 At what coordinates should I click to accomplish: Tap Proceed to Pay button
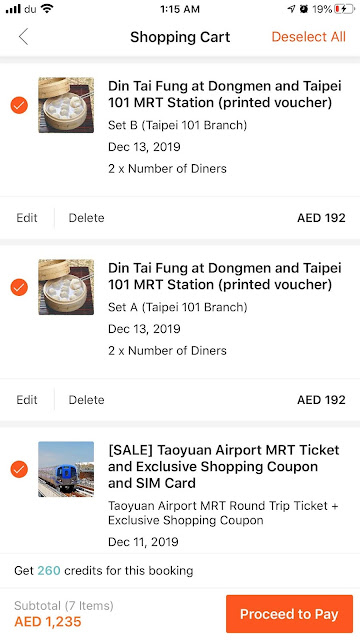(289, 614)
